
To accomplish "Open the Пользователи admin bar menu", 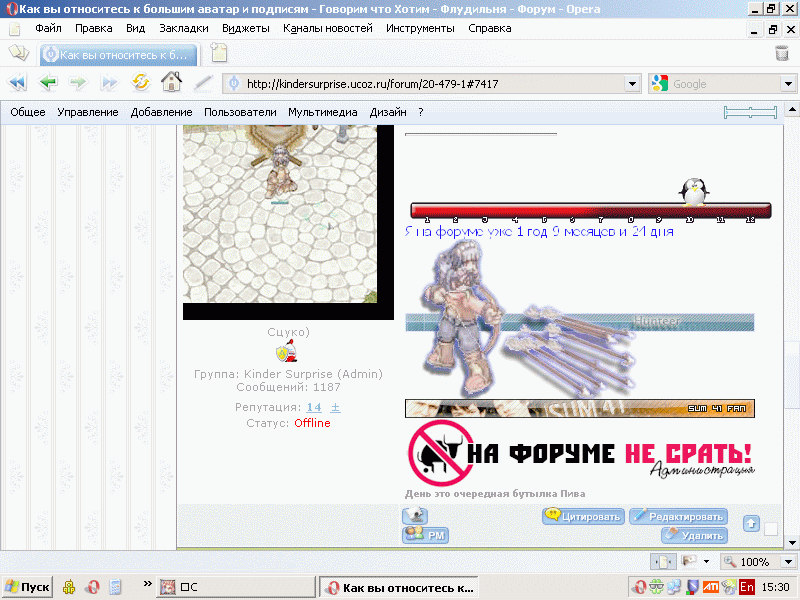I will 240,112.
